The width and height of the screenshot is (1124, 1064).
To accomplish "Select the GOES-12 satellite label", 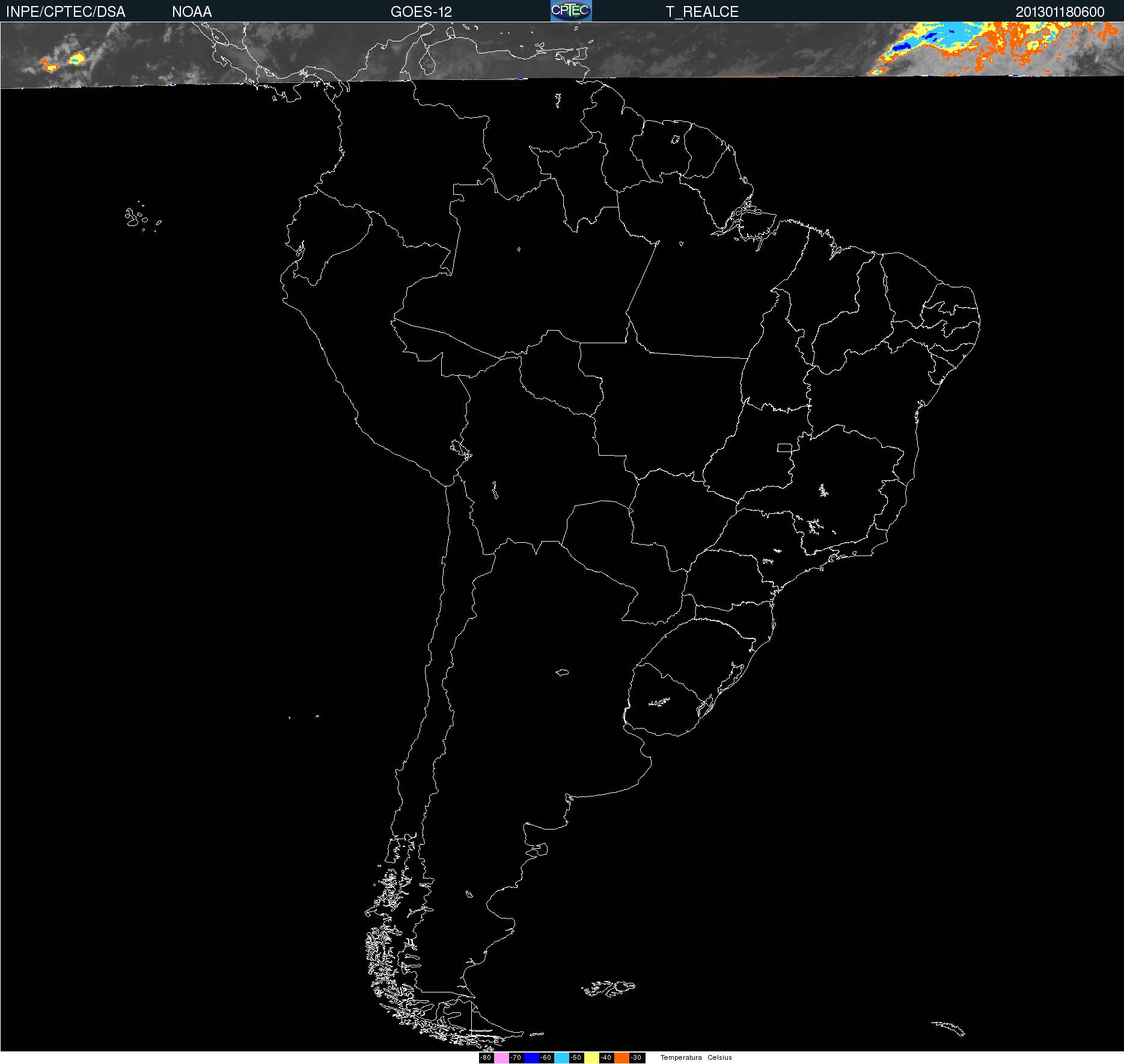I will pyautogui.click(x=421, y=11).
